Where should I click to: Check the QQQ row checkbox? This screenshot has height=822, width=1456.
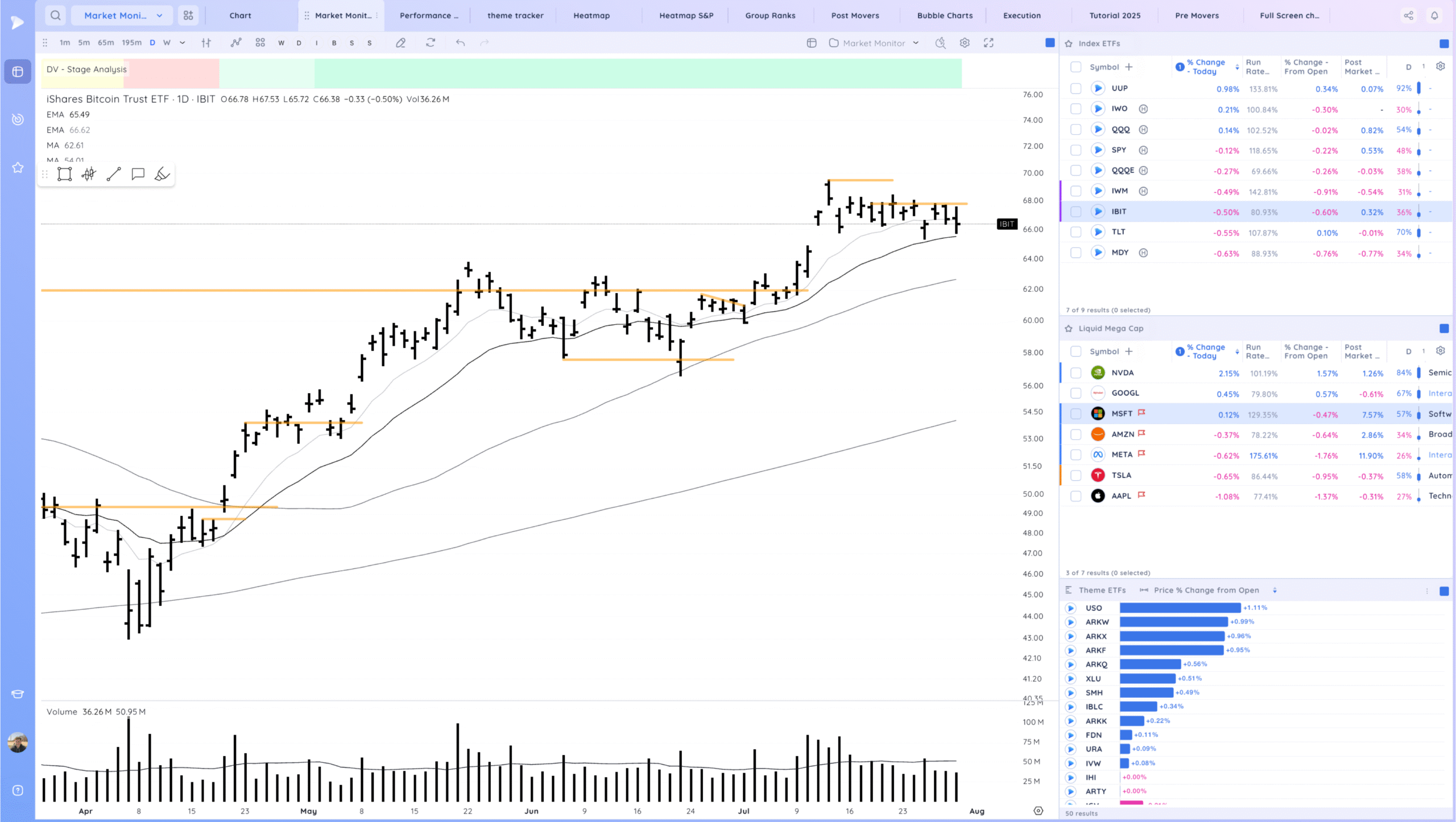coord(1076,130)
